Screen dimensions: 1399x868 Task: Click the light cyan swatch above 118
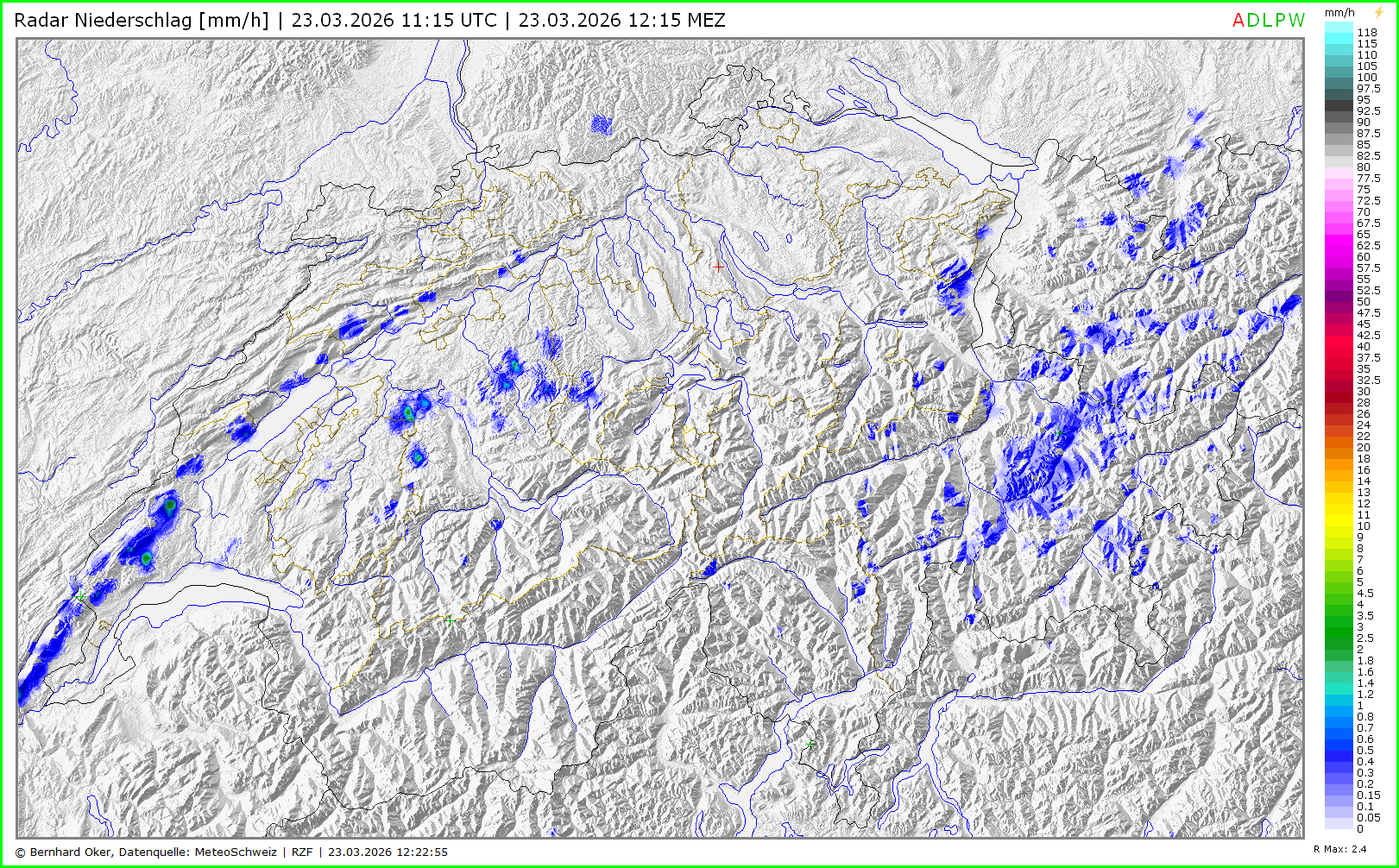[x=1339, y=27]
